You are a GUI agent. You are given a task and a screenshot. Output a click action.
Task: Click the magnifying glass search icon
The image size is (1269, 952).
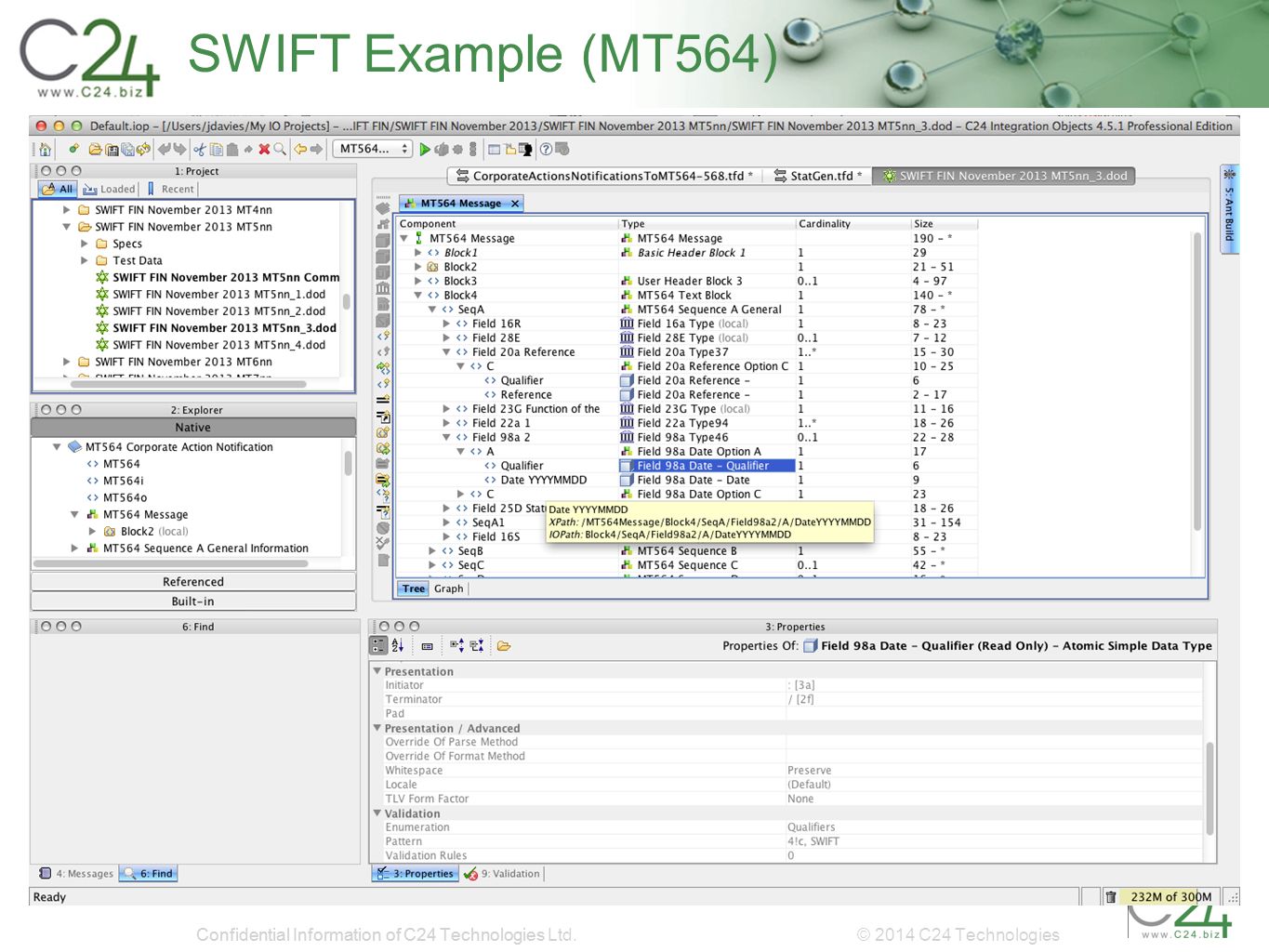pyautogui.click(x=280, y=149)
